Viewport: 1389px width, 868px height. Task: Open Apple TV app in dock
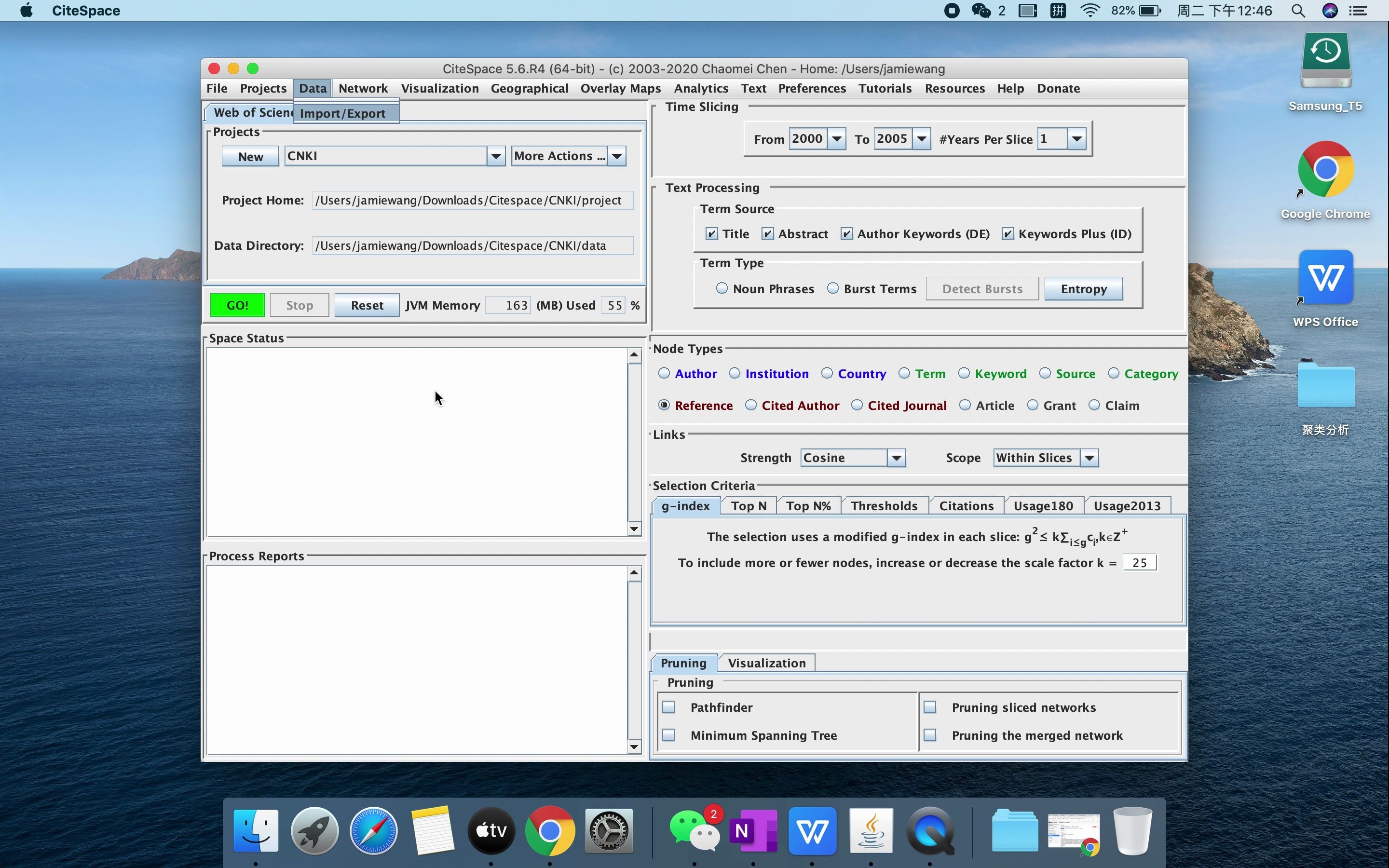491,830
